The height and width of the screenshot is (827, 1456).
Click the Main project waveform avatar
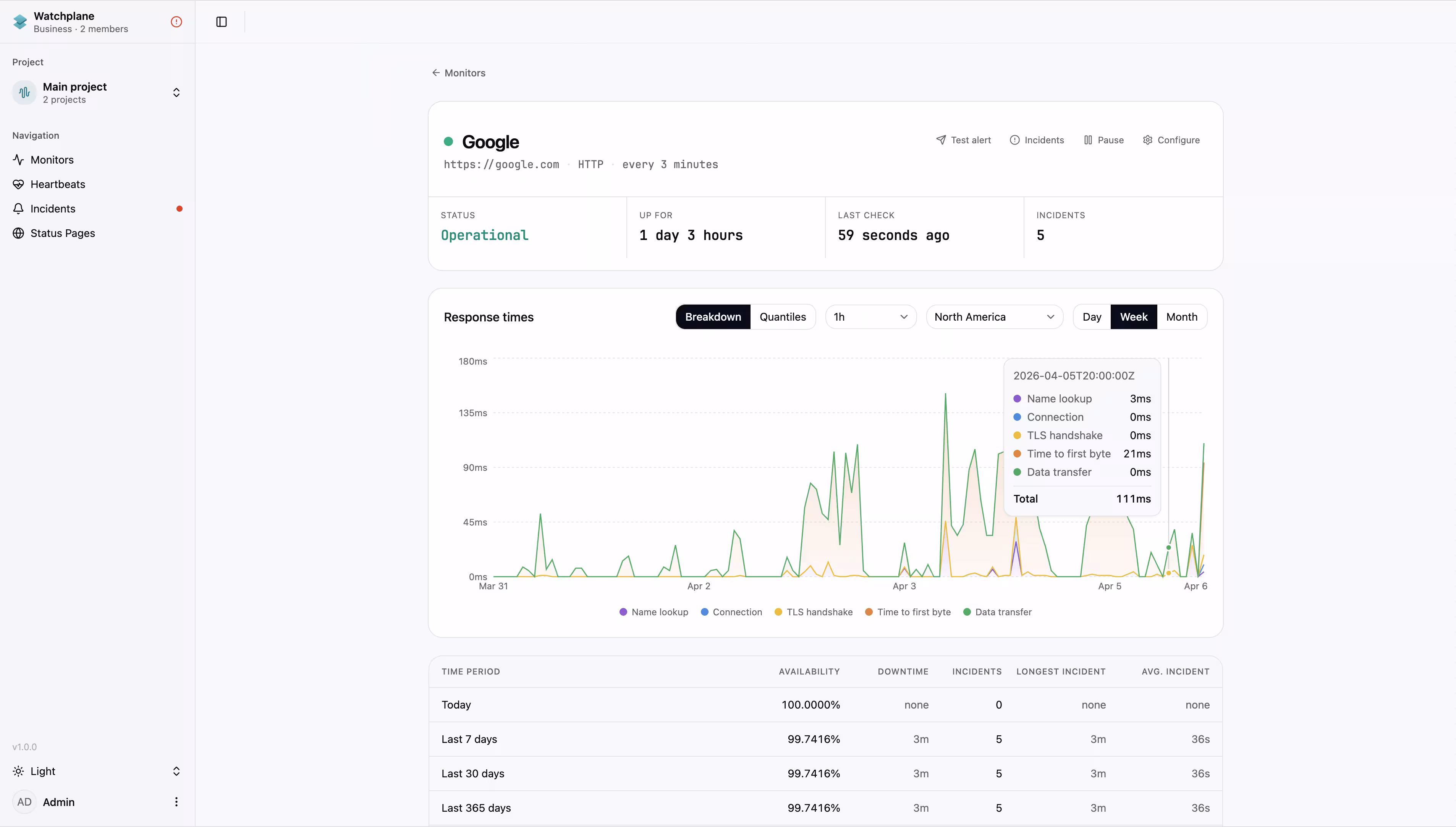24,92
